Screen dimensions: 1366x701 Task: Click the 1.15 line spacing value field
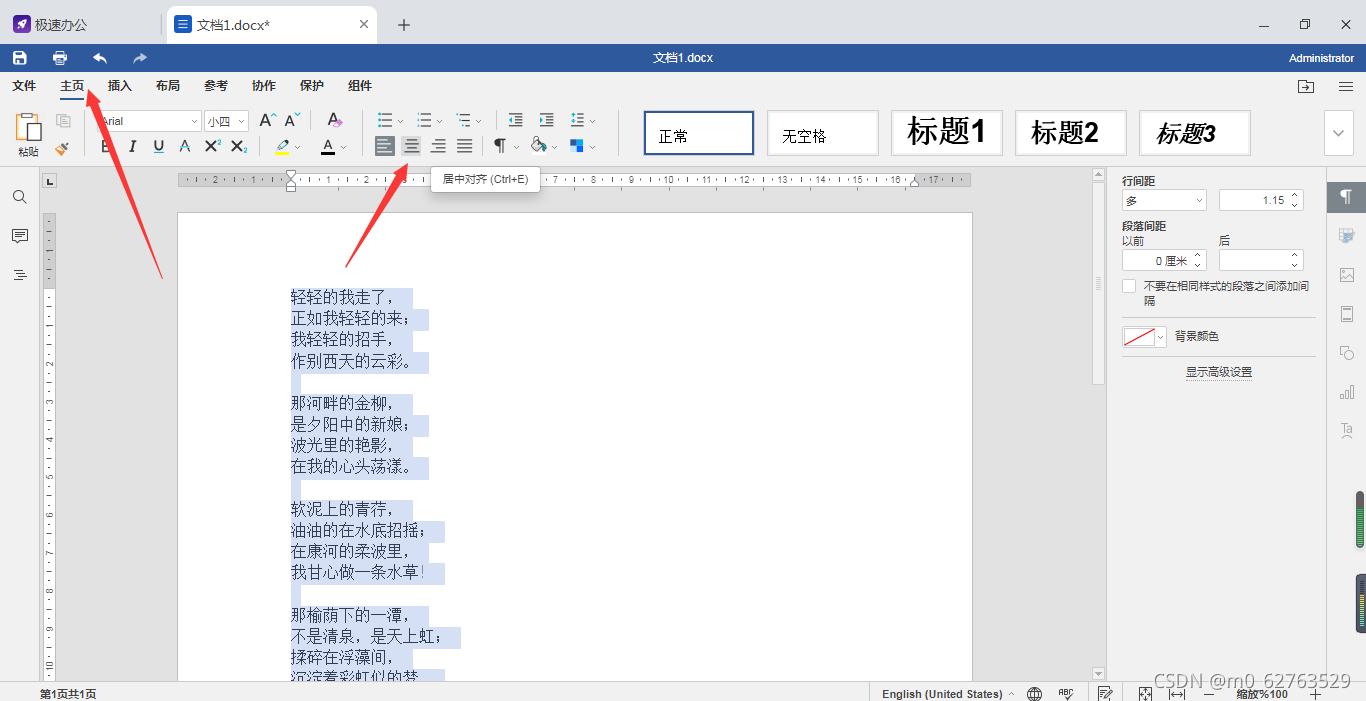[1261, 200]
